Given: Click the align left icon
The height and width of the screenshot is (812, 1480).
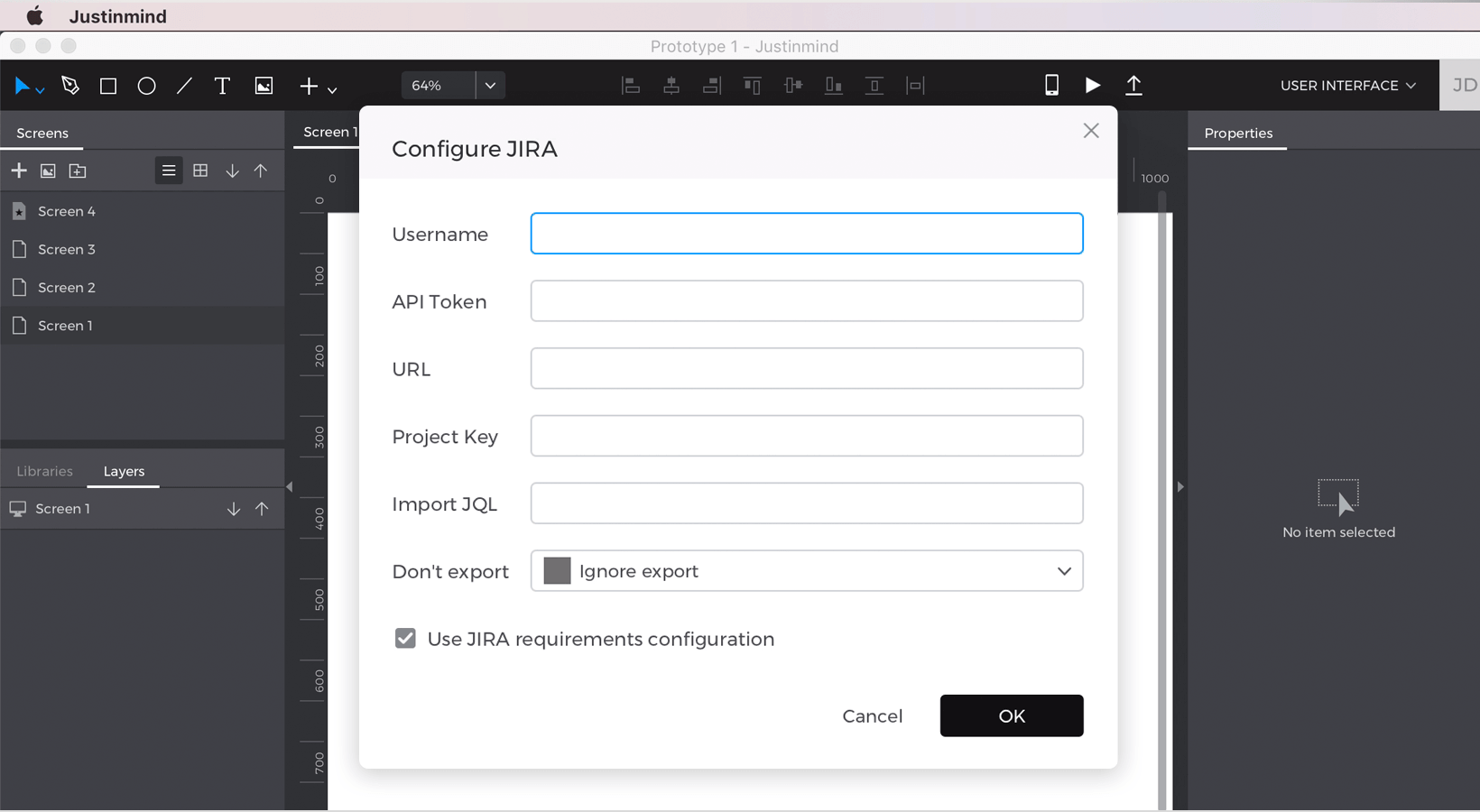Looking at the screenshot, I should tap(631, 86).
